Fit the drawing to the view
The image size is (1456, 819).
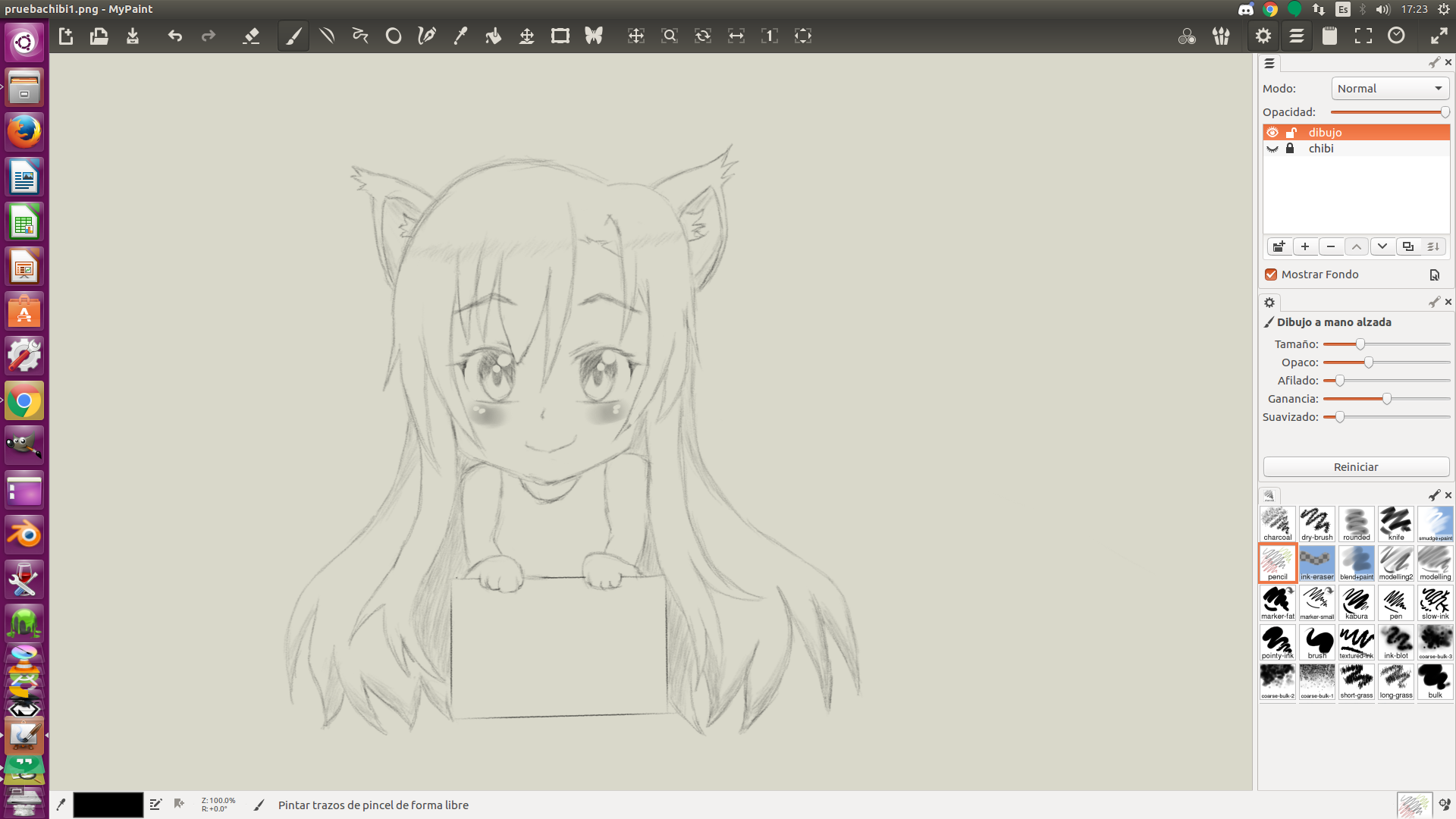pos(803,36)
